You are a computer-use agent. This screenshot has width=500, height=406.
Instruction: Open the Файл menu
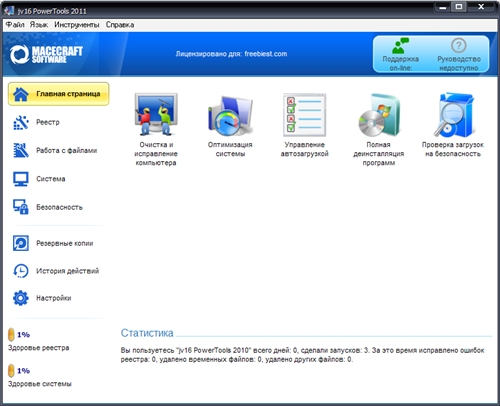[15, 25]
